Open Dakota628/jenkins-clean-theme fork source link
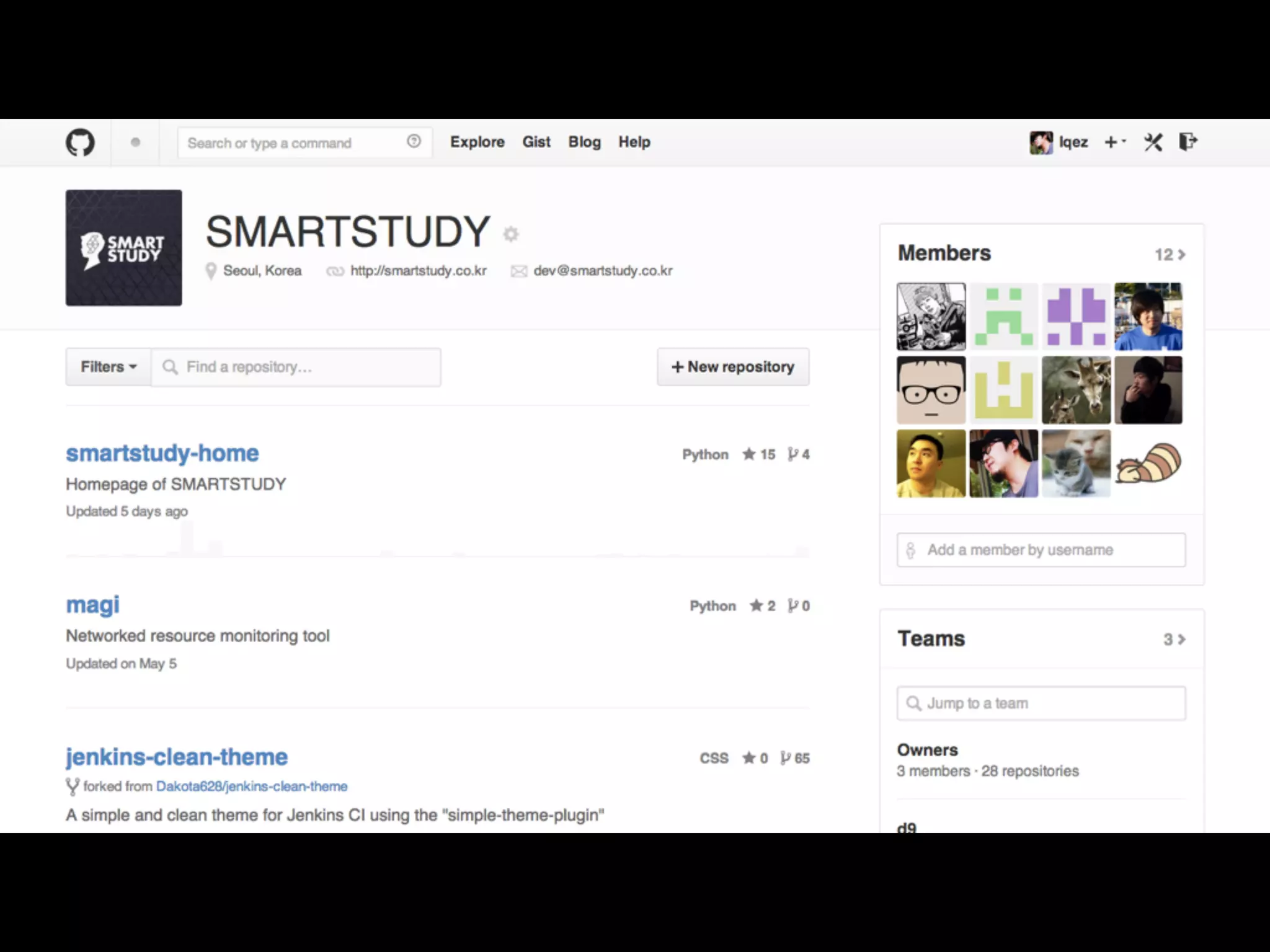 pyautogui.click(x=252, y=787)
